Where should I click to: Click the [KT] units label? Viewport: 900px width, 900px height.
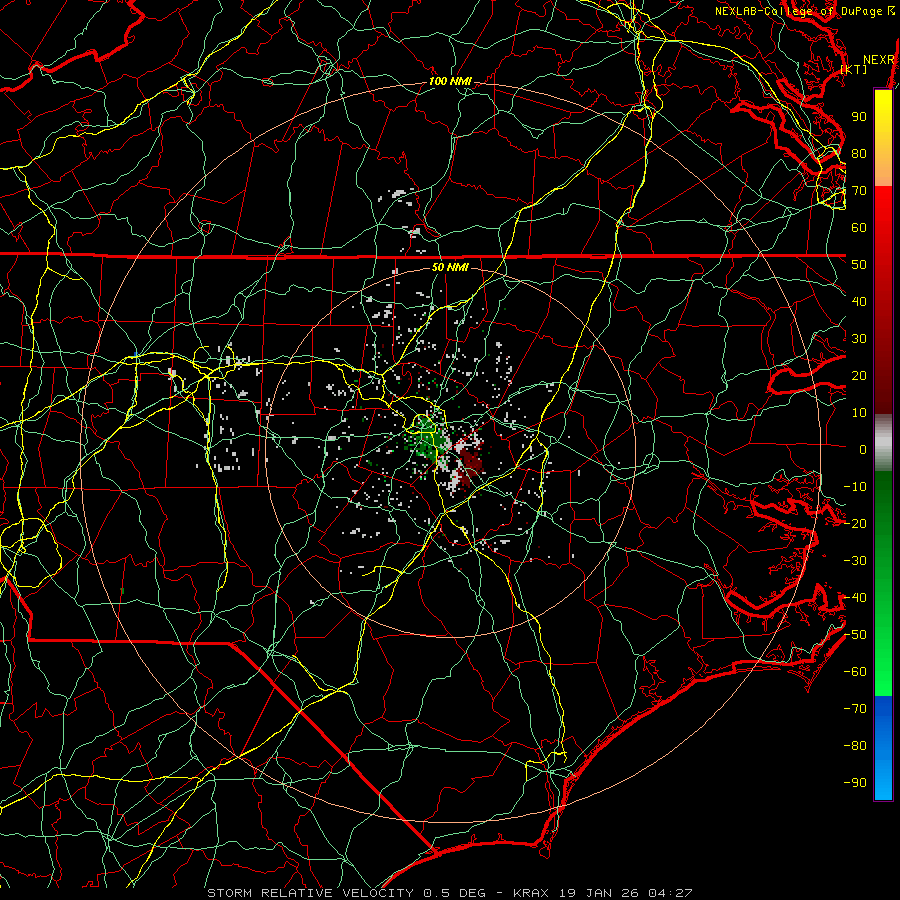pos(854,69)
